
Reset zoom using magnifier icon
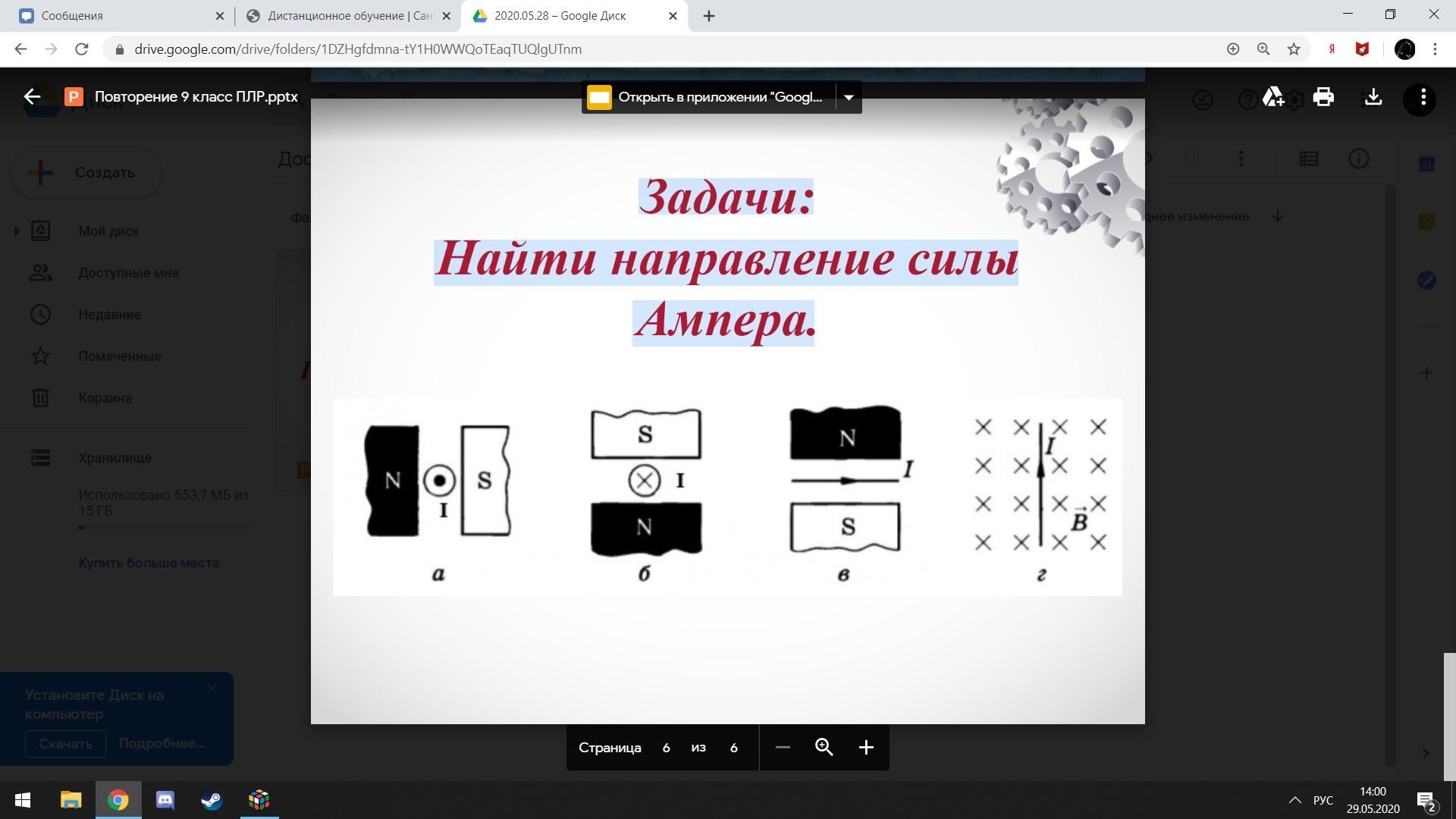click(824, 748)
